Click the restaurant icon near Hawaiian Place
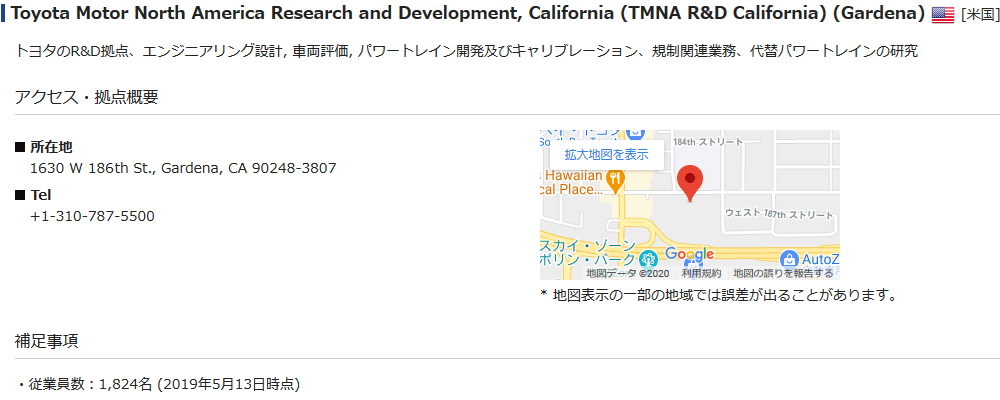The height and width of the screenshot is (400, 1000). tap(615, 182)
